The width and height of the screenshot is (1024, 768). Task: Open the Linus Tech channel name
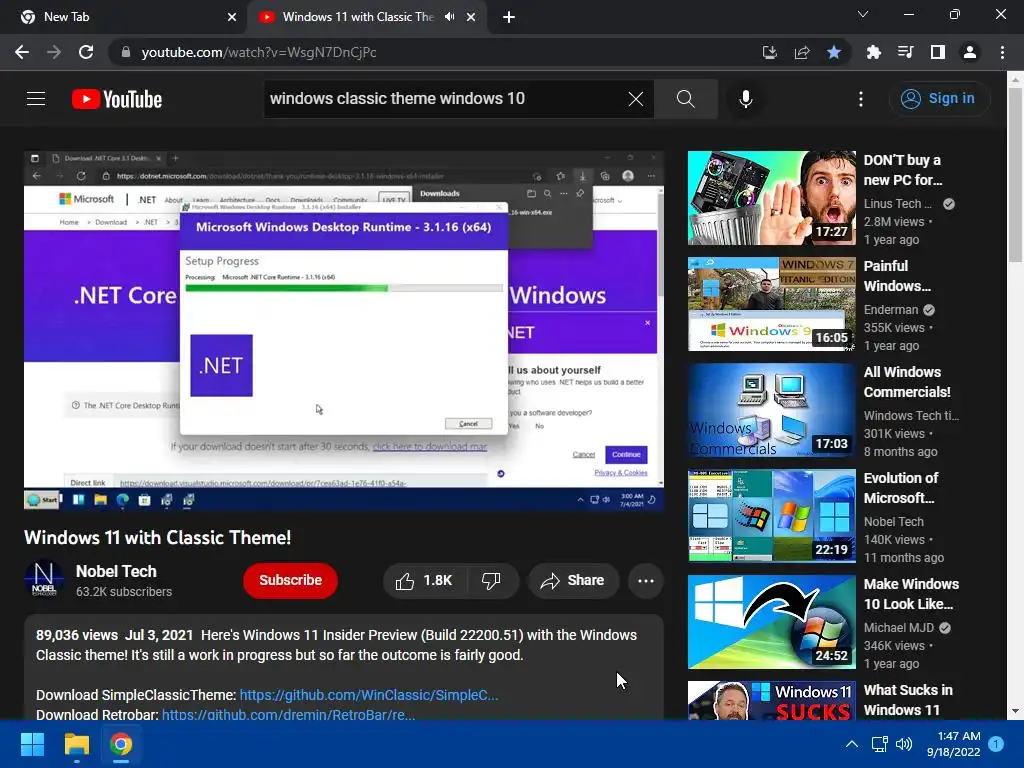click(897, 204)
